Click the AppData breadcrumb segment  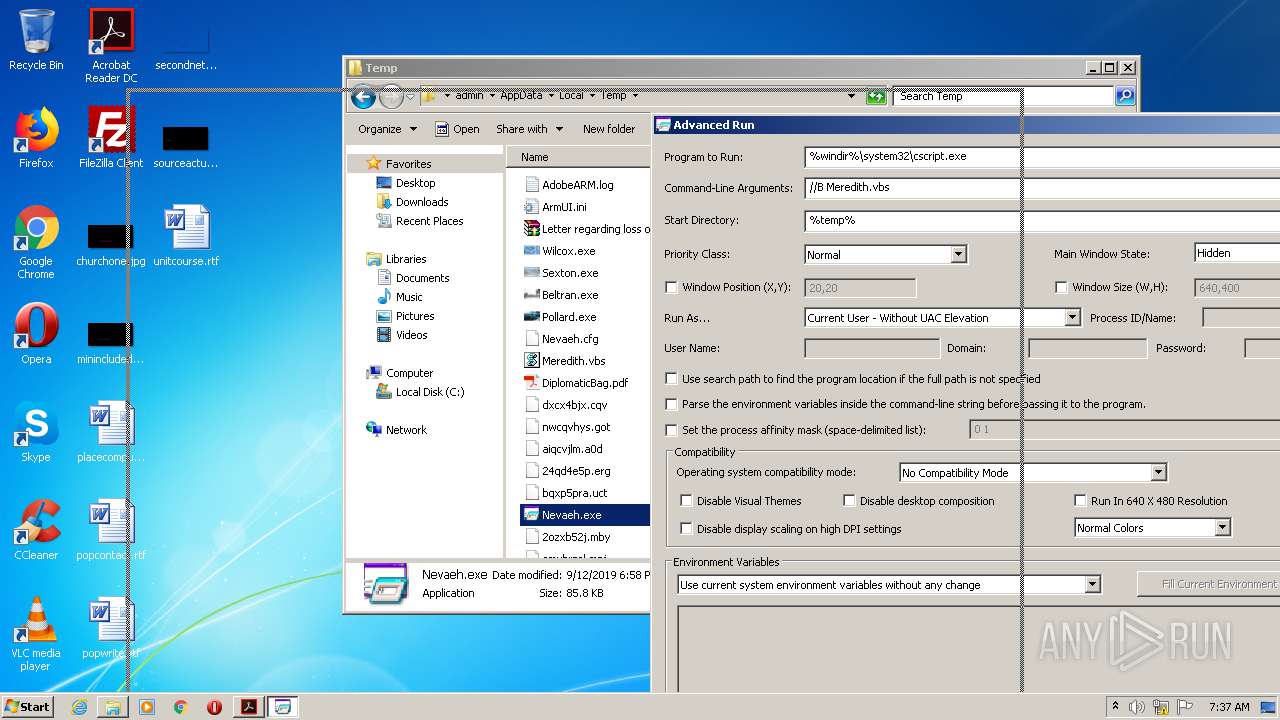(x=521, y=96)
